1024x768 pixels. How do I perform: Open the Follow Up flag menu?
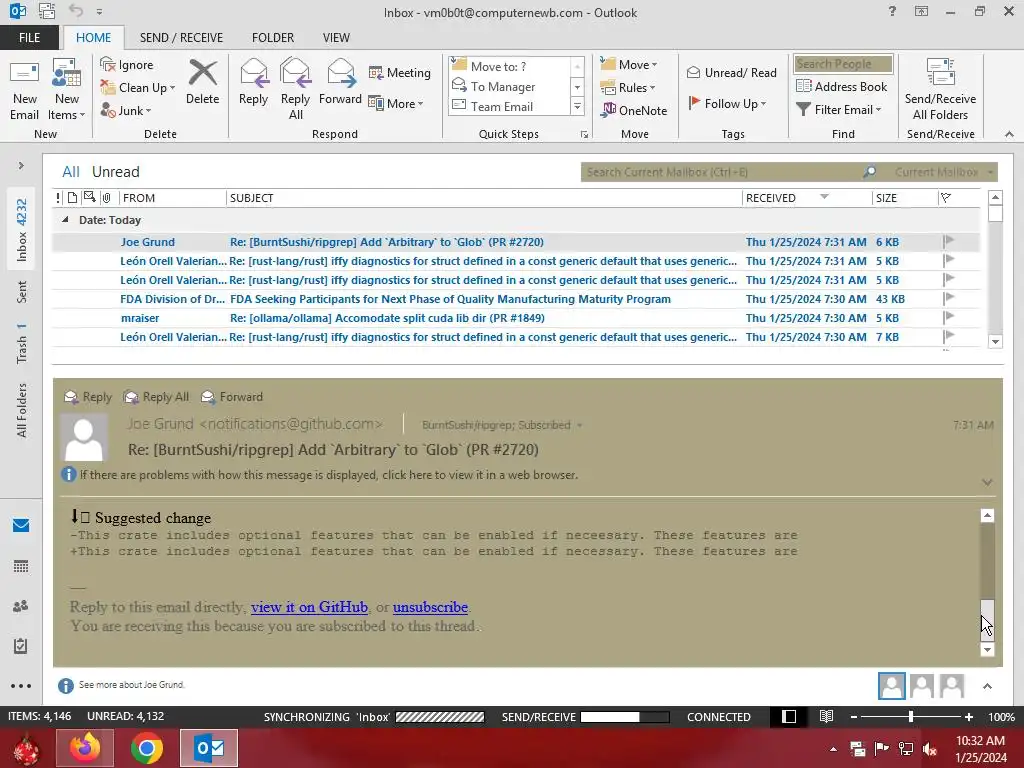pos(727,103)
